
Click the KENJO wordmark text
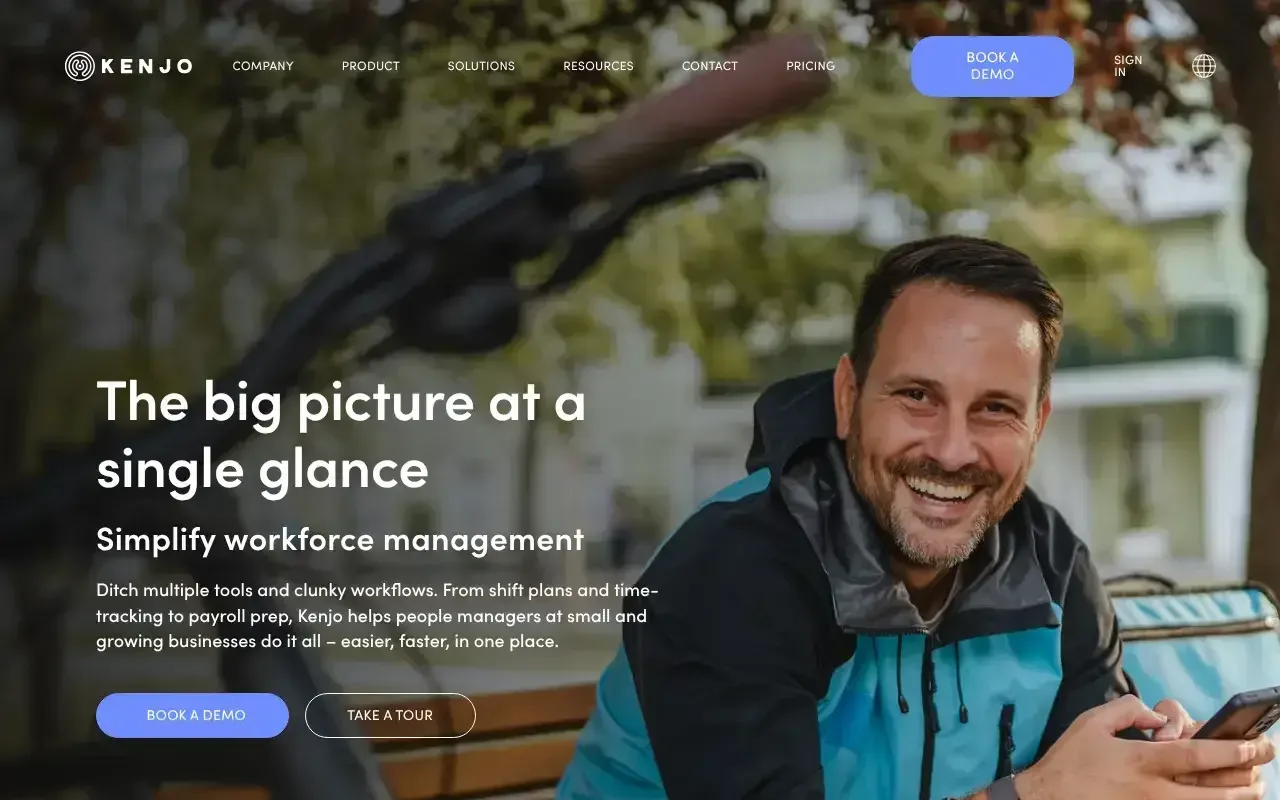[x=146, y=66]
